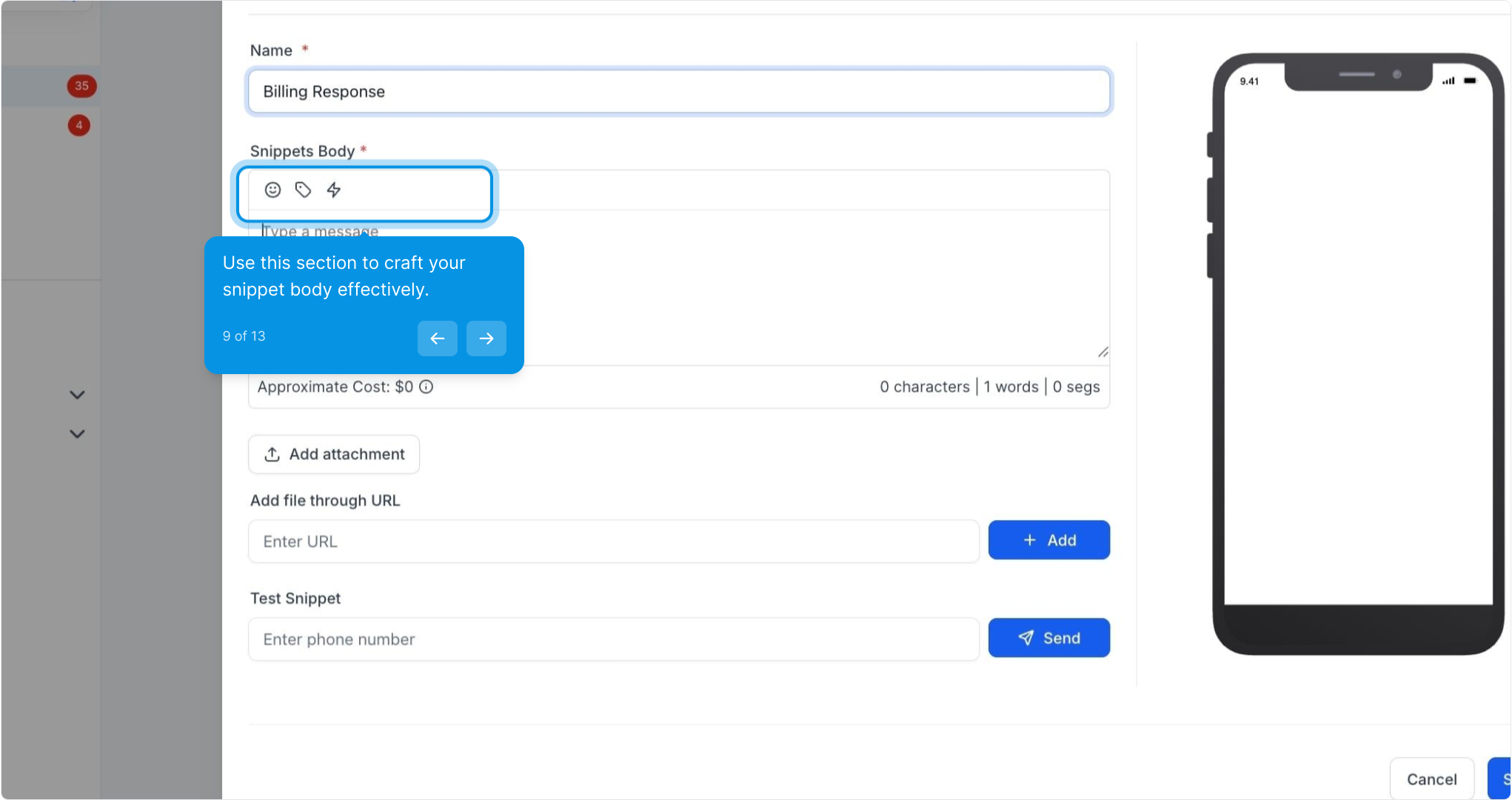Click the Approximate Cost info icon
1512x800 pixels.
(x=426, y=387)
